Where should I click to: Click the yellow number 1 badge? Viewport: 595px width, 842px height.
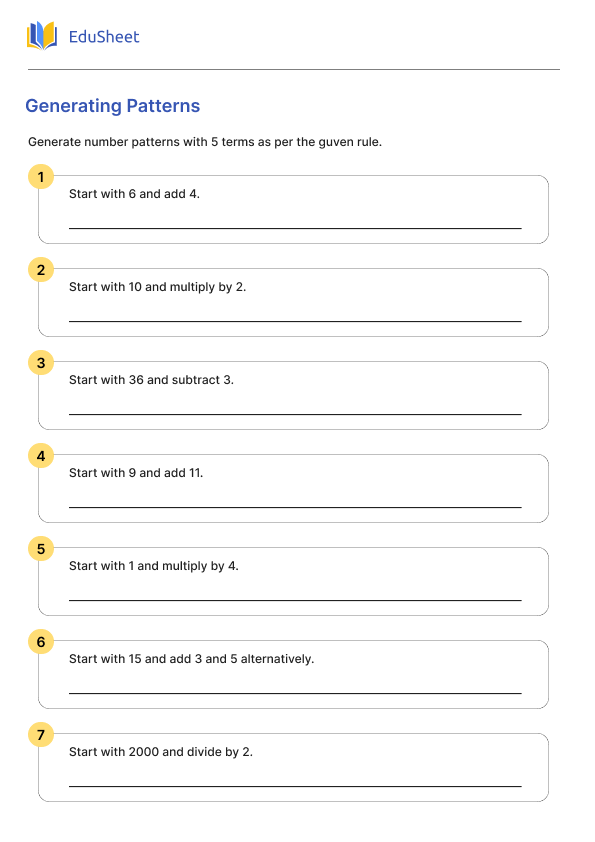point(41,177)
